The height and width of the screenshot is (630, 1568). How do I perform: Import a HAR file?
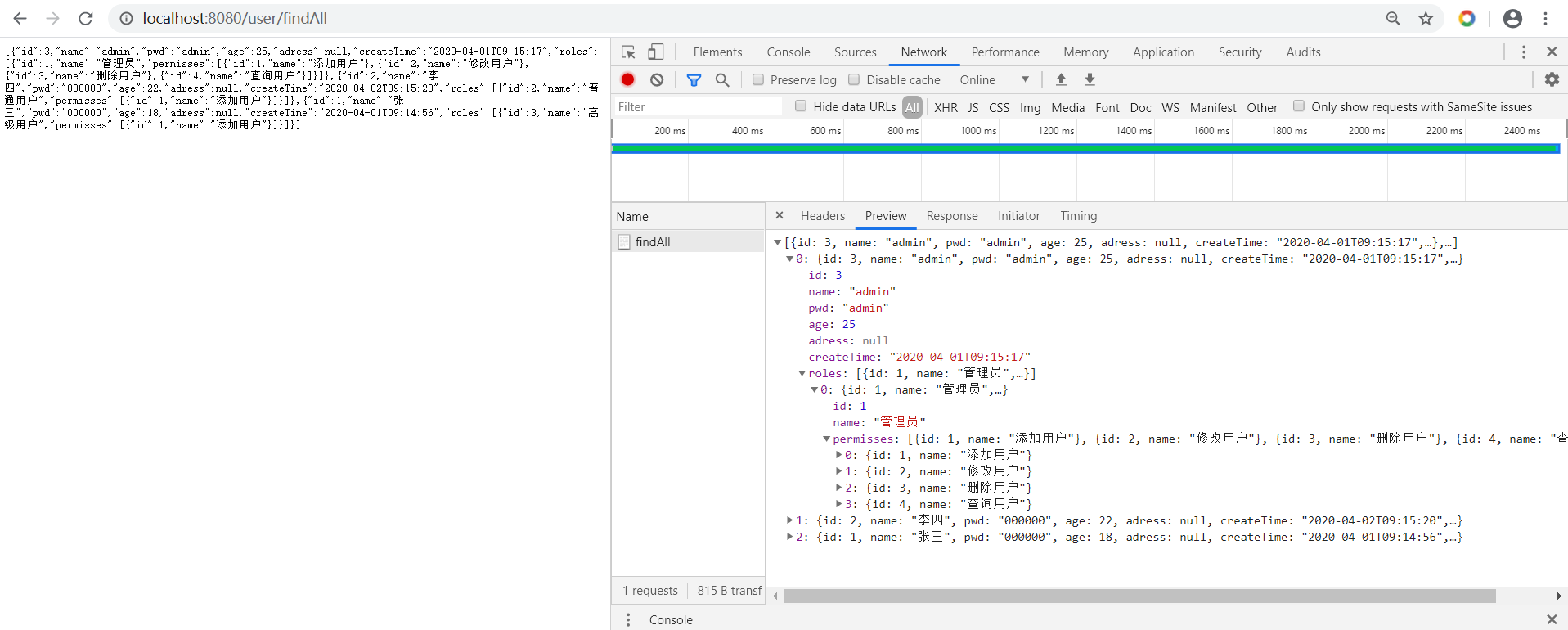(x=1061, y=79)
